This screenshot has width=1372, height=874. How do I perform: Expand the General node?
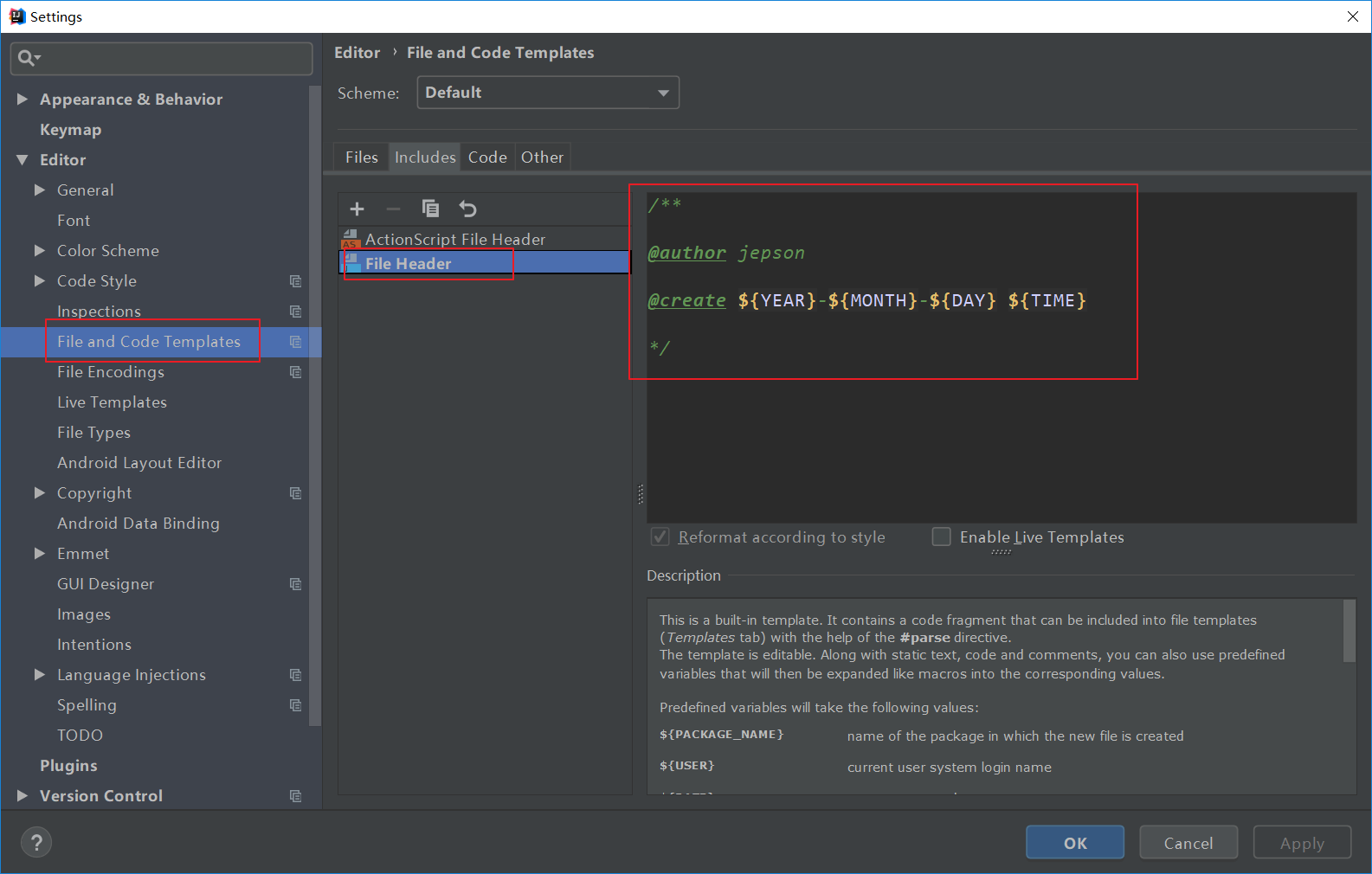click(40, 190)
